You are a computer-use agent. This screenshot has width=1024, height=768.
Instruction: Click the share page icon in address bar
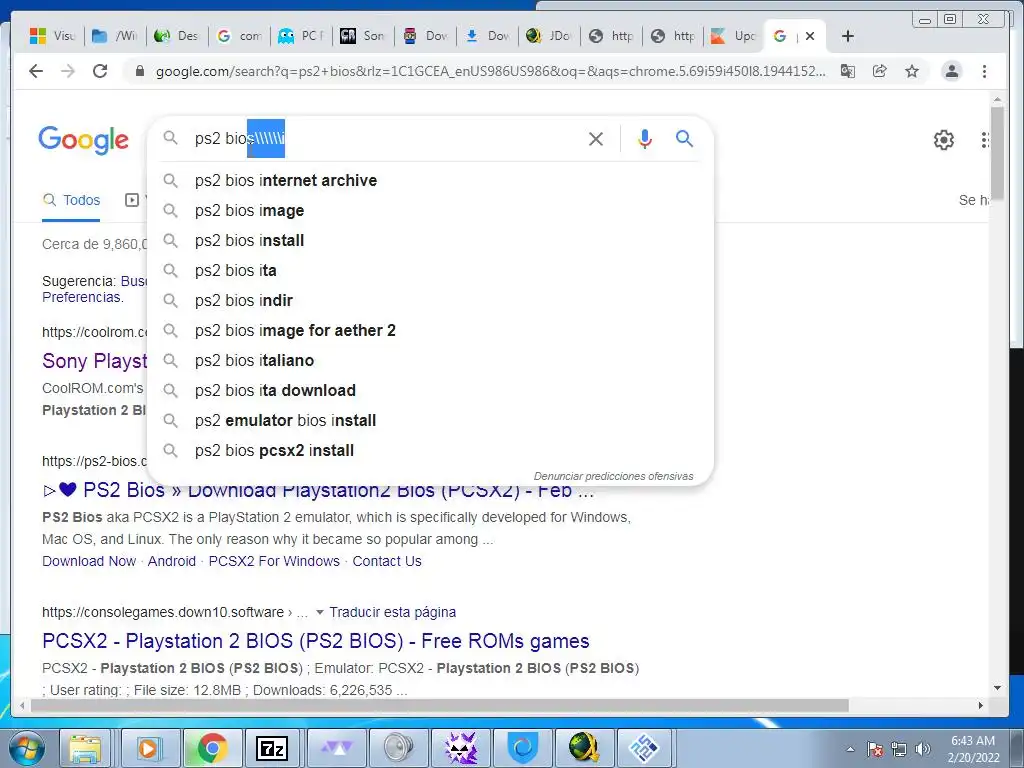(x=880, y=71)
